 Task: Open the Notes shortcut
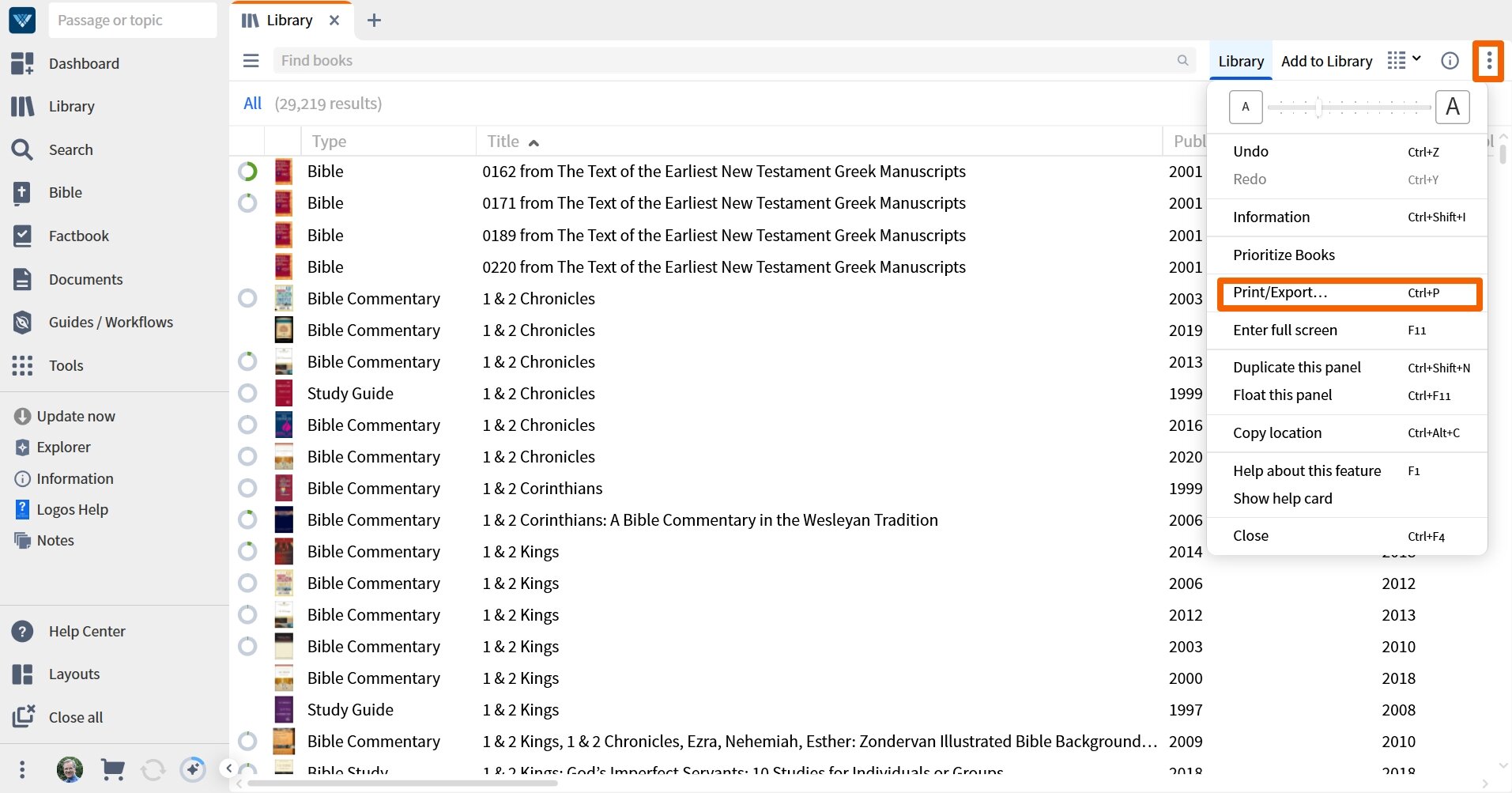(x=44, y=540)
